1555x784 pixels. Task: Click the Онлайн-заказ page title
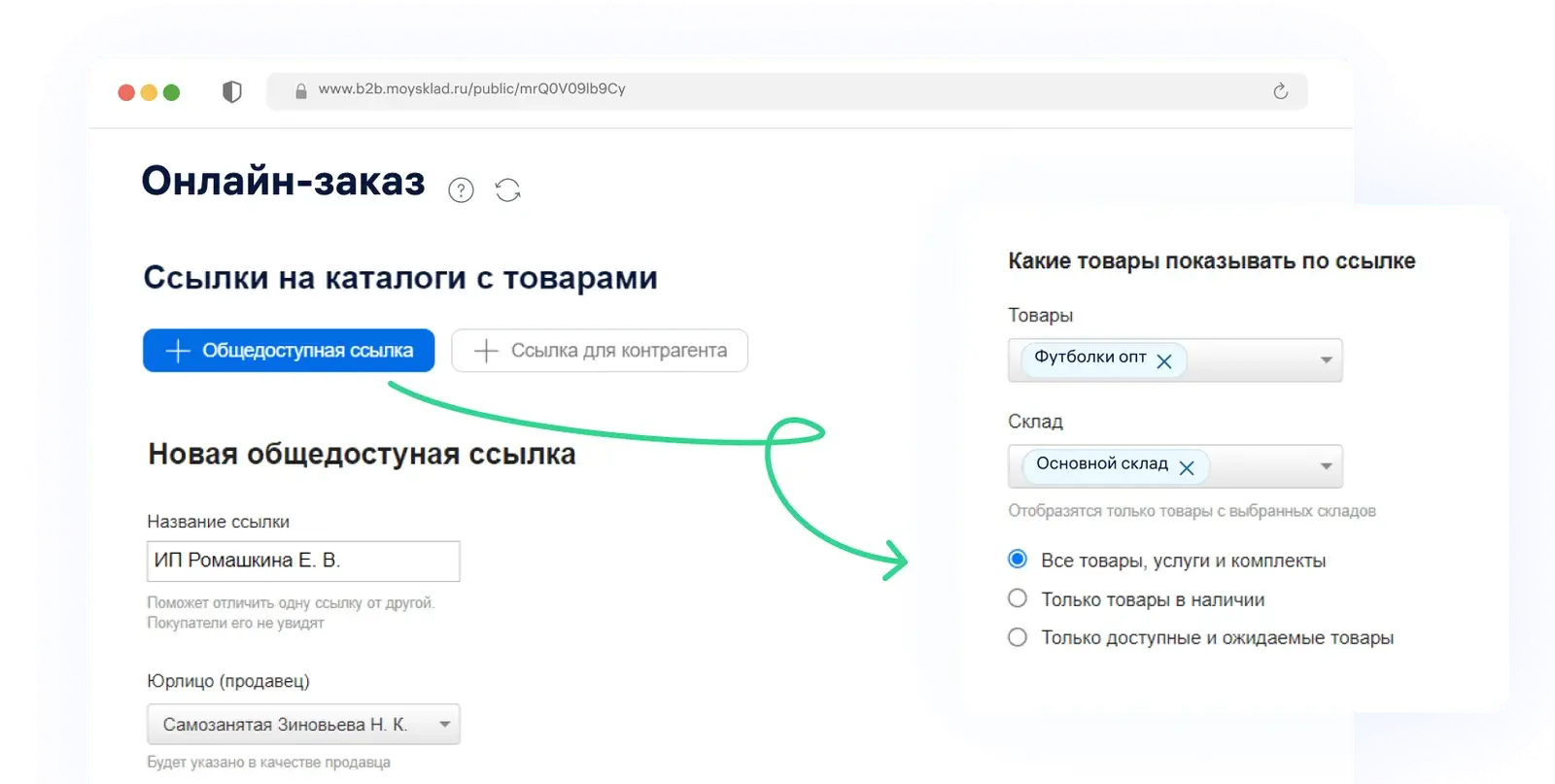(x=284, y=182)
